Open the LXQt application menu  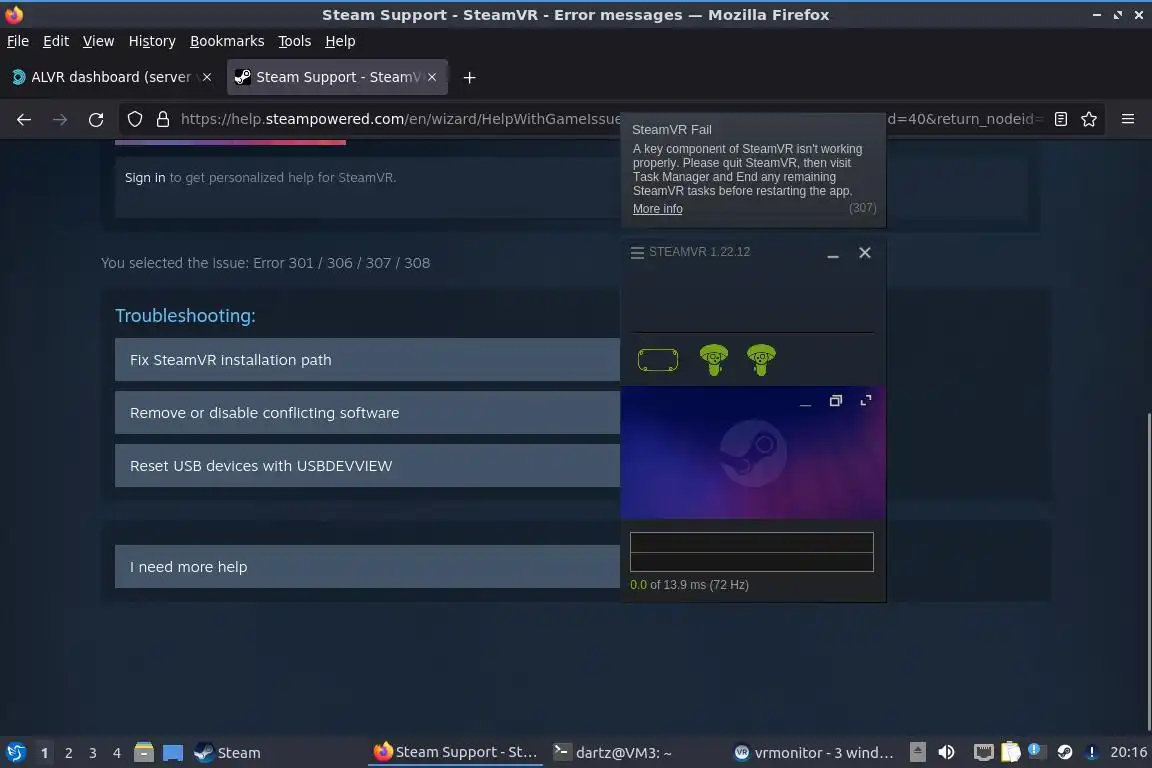tap(15, 752)
